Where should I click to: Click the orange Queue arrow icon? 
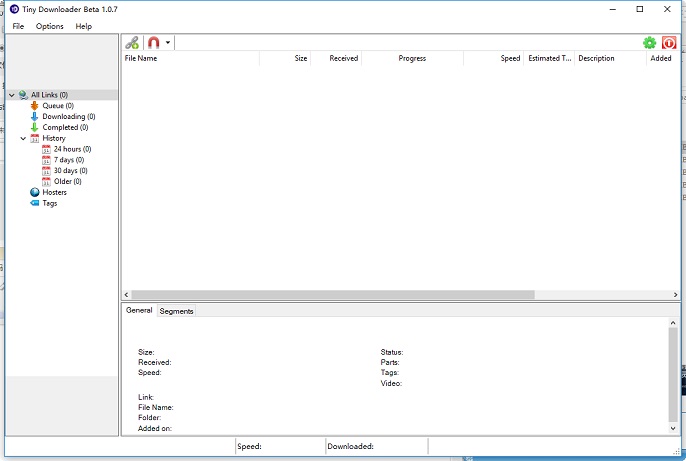tap(35, 106)
